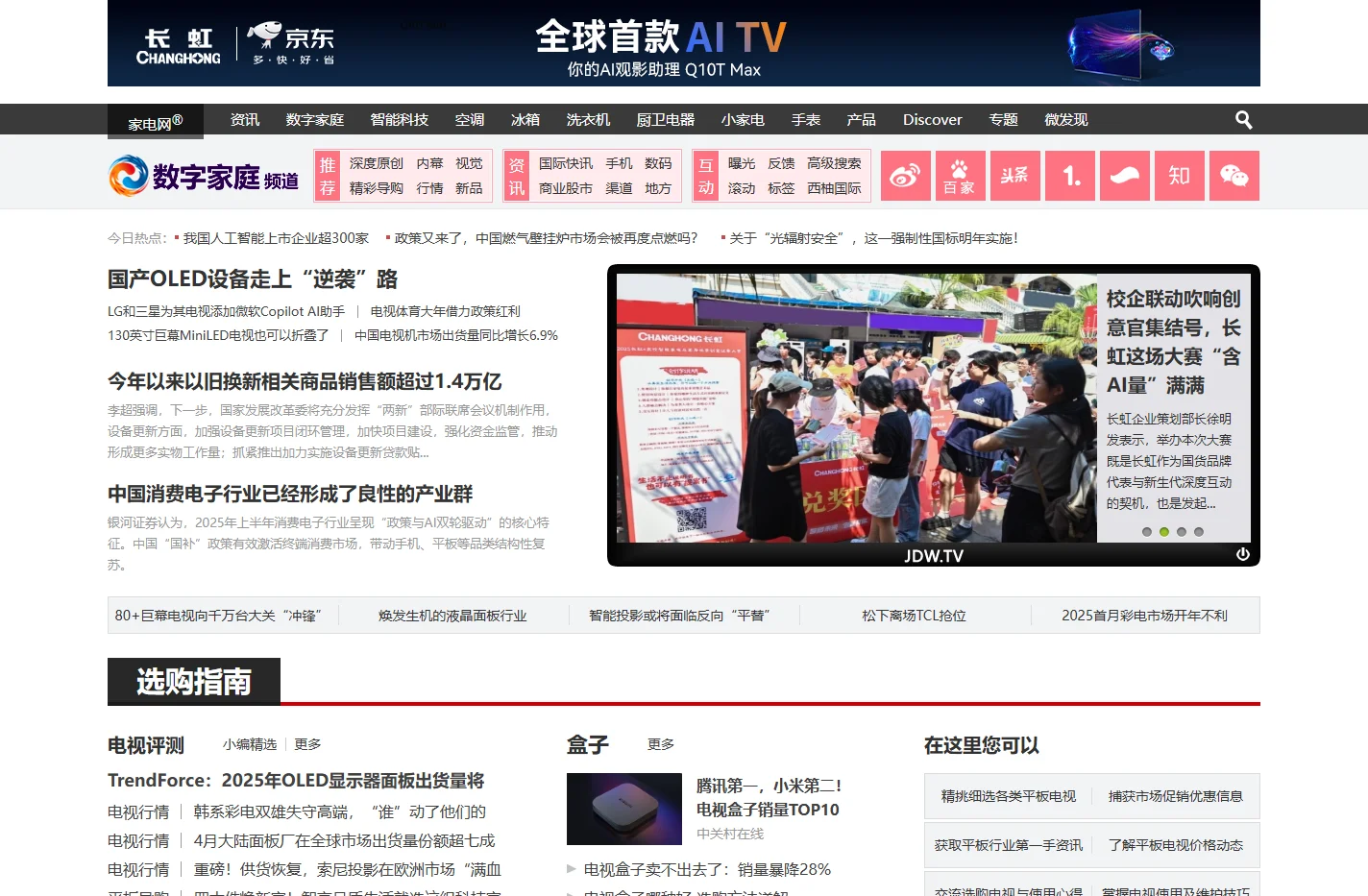The image size is (1368, 896).
Task: Click 曝光 in 互动 box
Action: point(742,163)
